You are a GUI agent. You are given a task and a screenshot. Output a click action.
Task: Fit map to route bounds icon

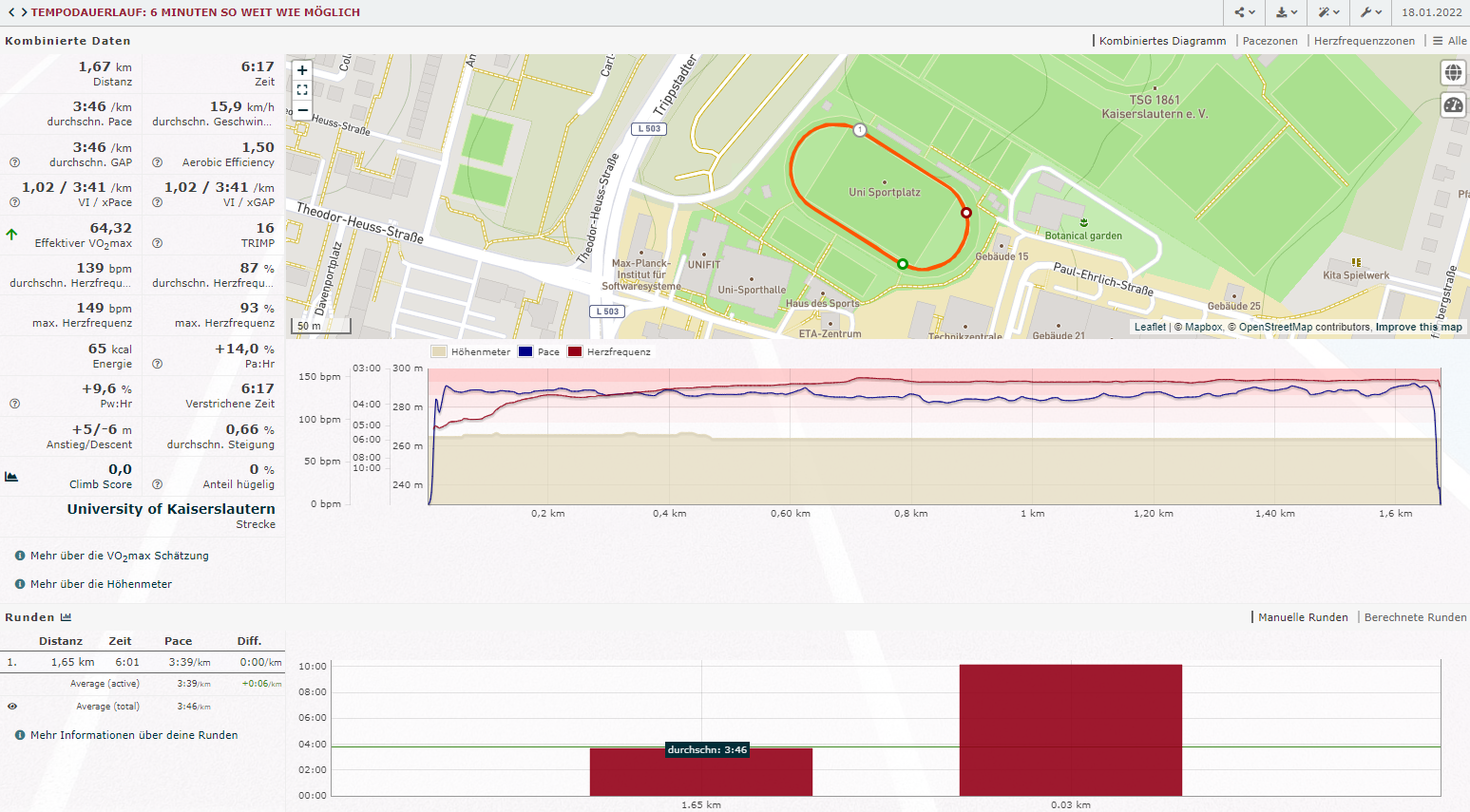(x=302, y=90)
